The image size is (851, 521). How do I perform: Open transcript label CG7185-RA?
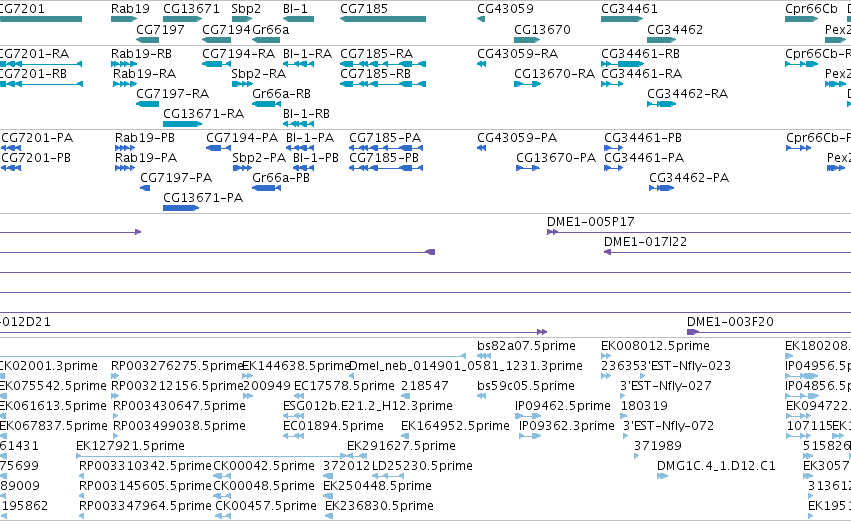click(376, 54)
